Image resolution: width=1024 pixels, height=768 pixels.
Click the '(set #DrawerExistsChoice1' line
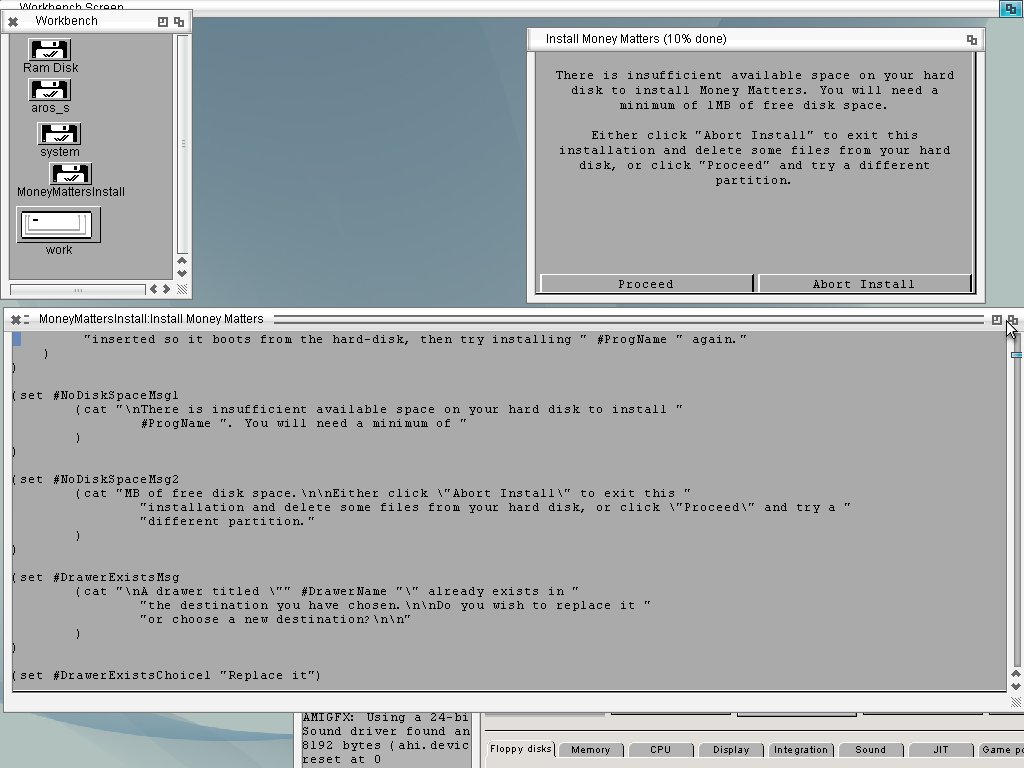tap(167, 675)
